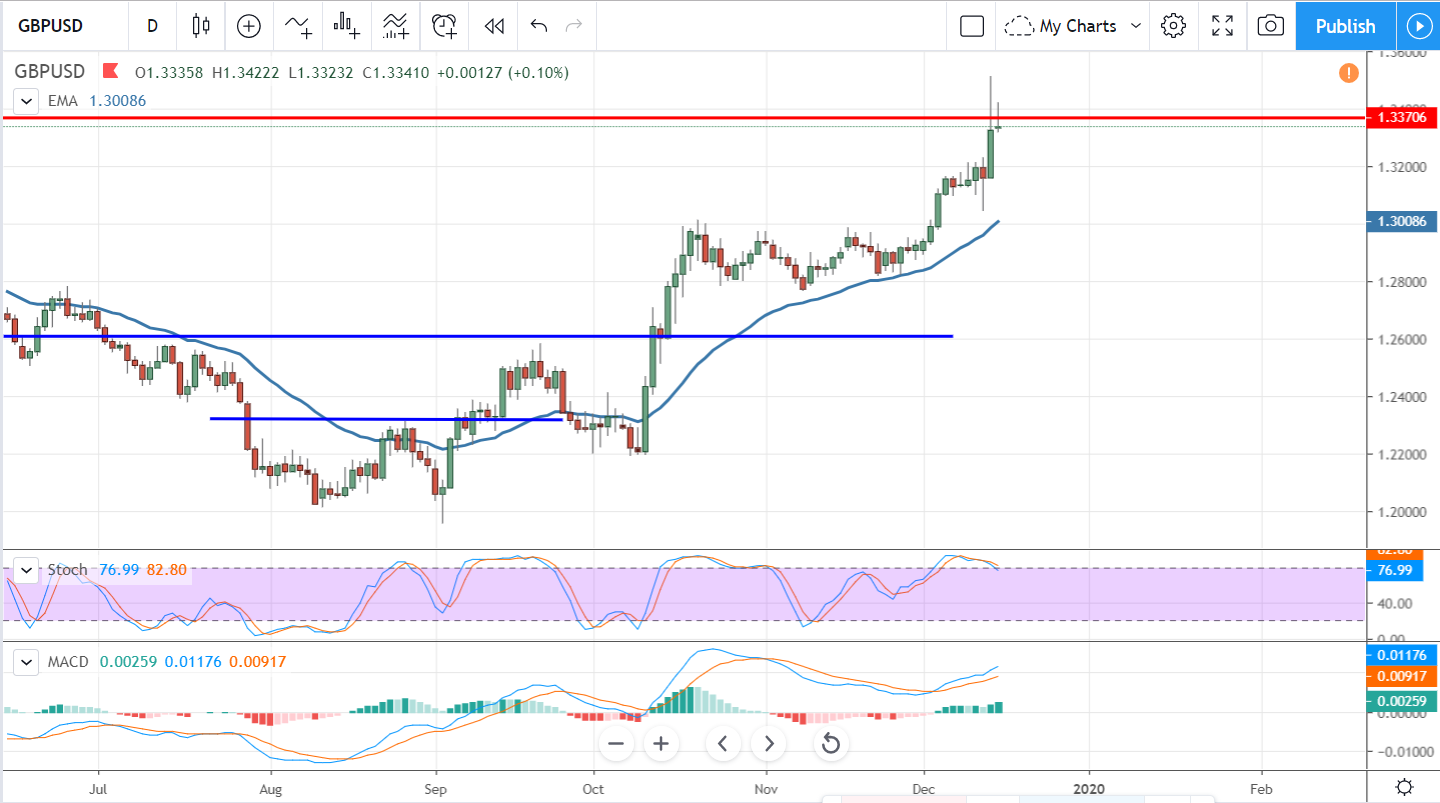Take a chart snapshot with camera icon

1270,26
